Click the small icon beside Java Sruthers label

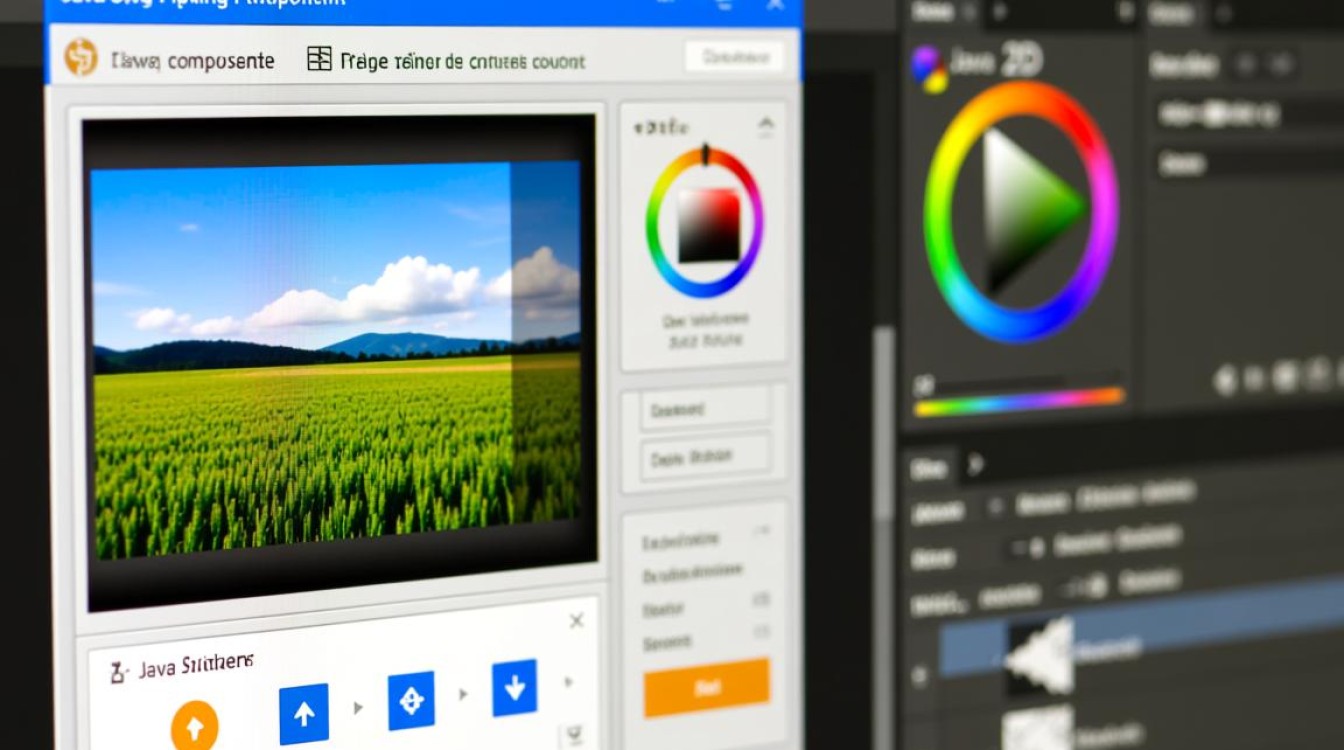coord(118,672)
